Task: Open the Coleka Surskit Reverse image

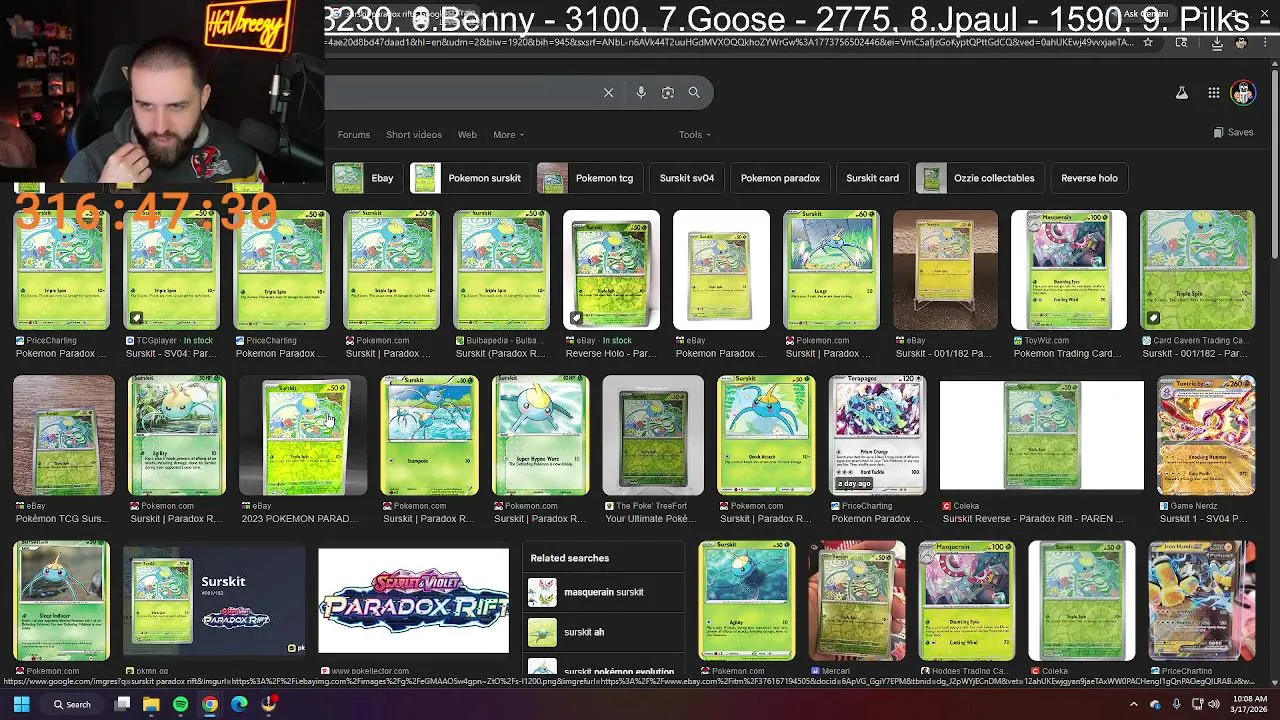Action: pyautogui.click(x=1041, y=435)
